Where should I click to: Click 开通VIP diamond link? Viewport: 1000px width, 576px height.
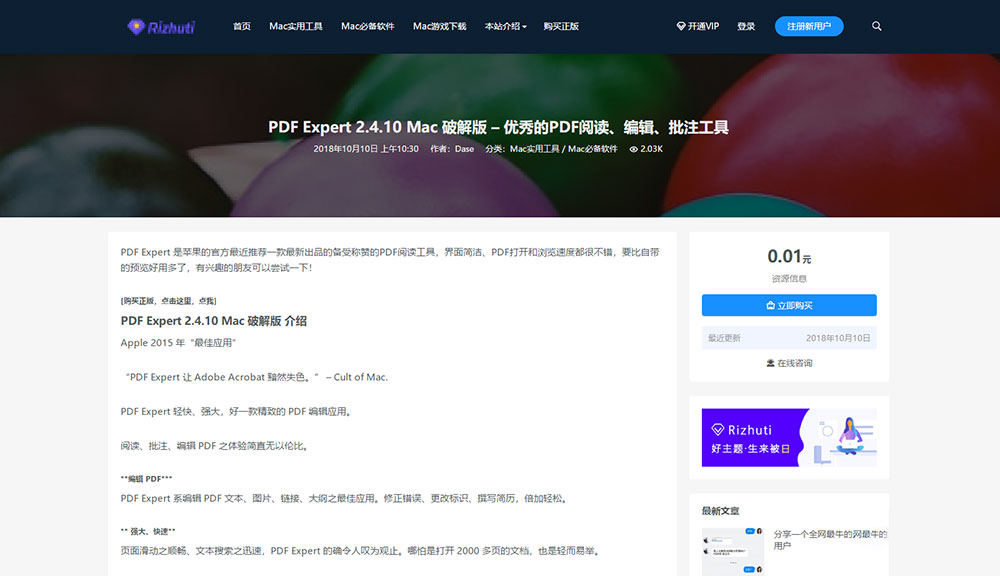698,26
